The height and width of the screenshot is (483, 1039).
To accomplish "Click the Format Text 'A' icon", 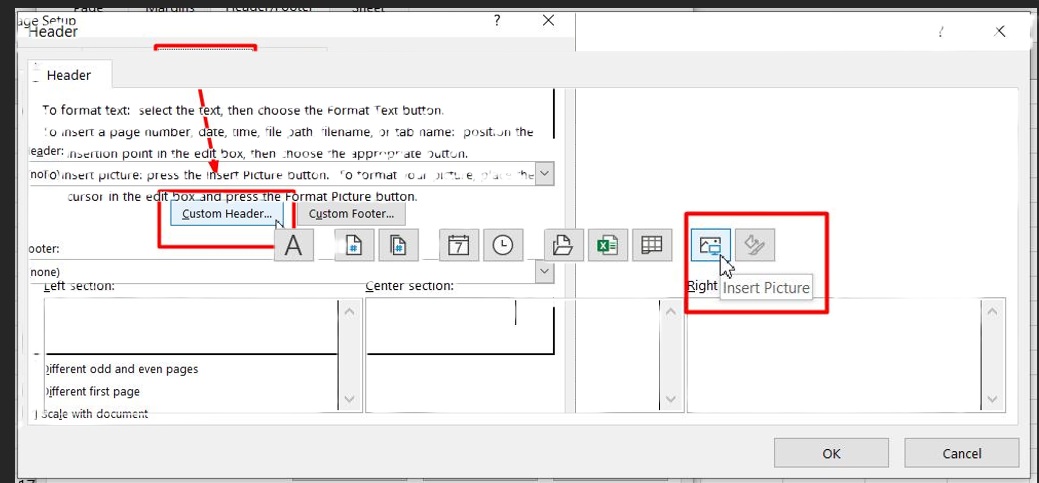I will coord(294,245).
